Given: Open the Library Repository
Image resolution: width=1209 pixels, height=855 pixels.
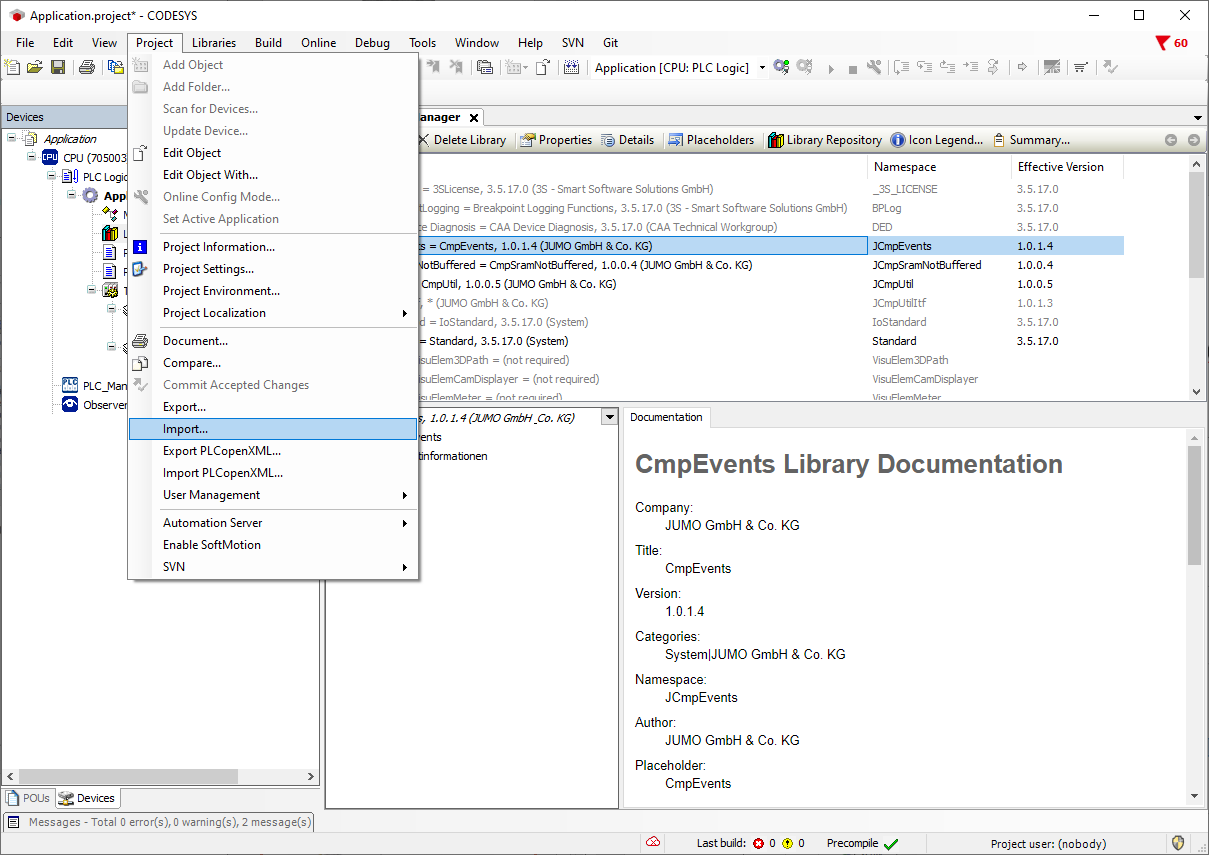Looking at the screenshot, I should 825,140.
